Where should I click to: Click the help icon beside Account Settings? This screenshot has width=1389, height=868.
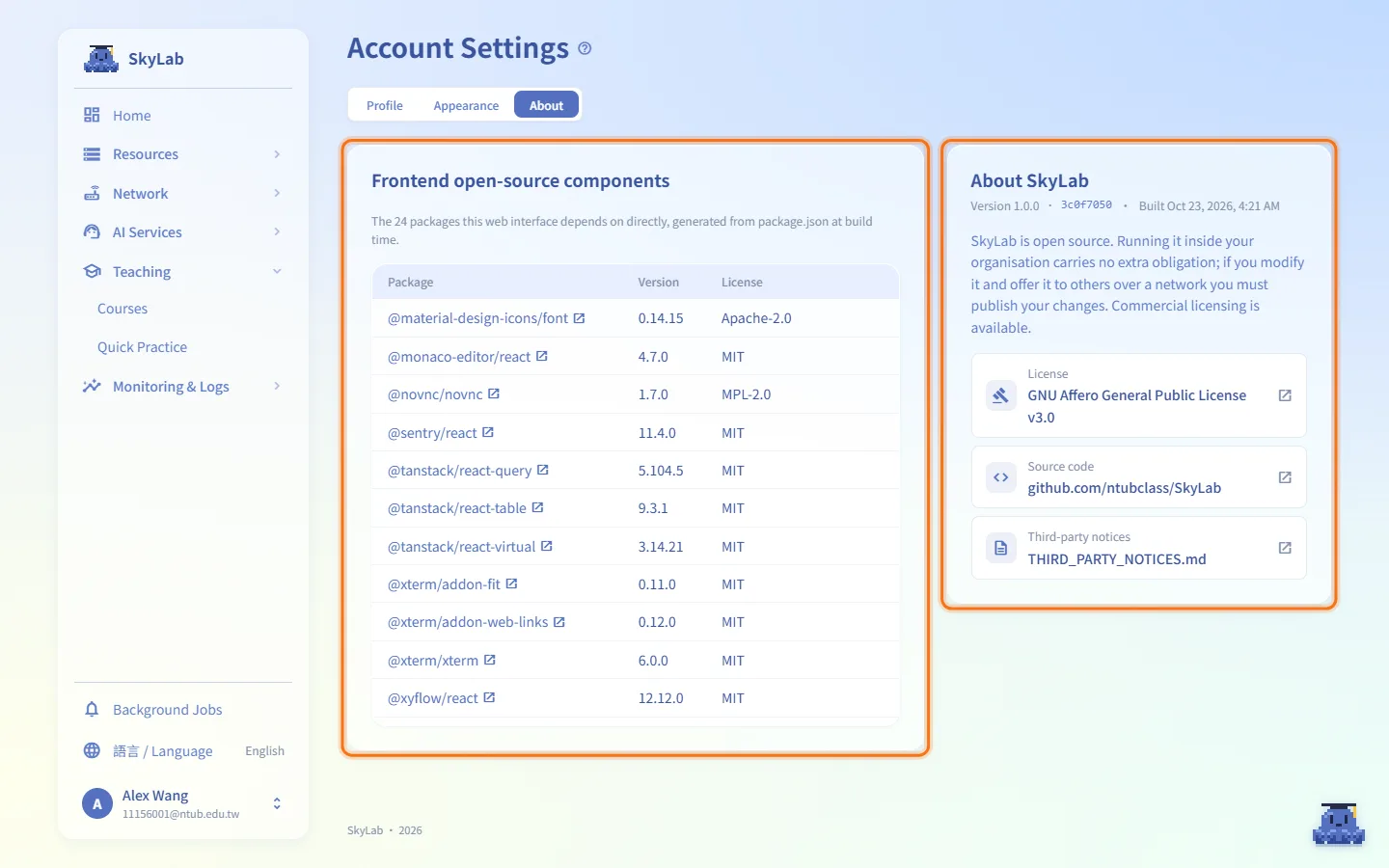coord(585,48)
